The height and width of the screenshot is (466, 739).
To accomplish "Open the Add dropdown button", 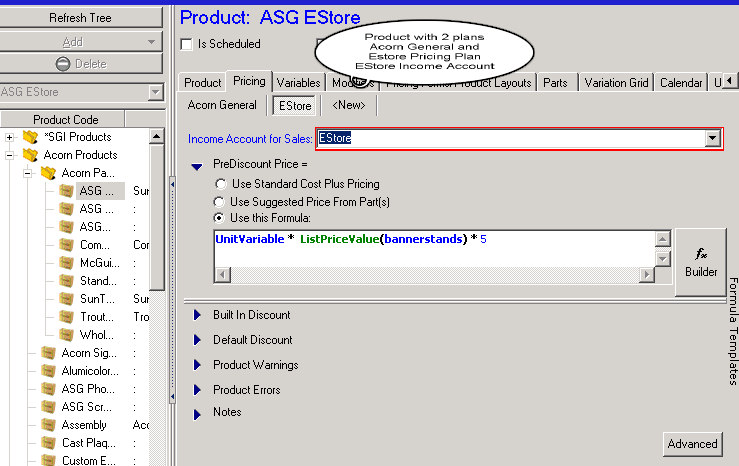I will (x=81, y=42).
